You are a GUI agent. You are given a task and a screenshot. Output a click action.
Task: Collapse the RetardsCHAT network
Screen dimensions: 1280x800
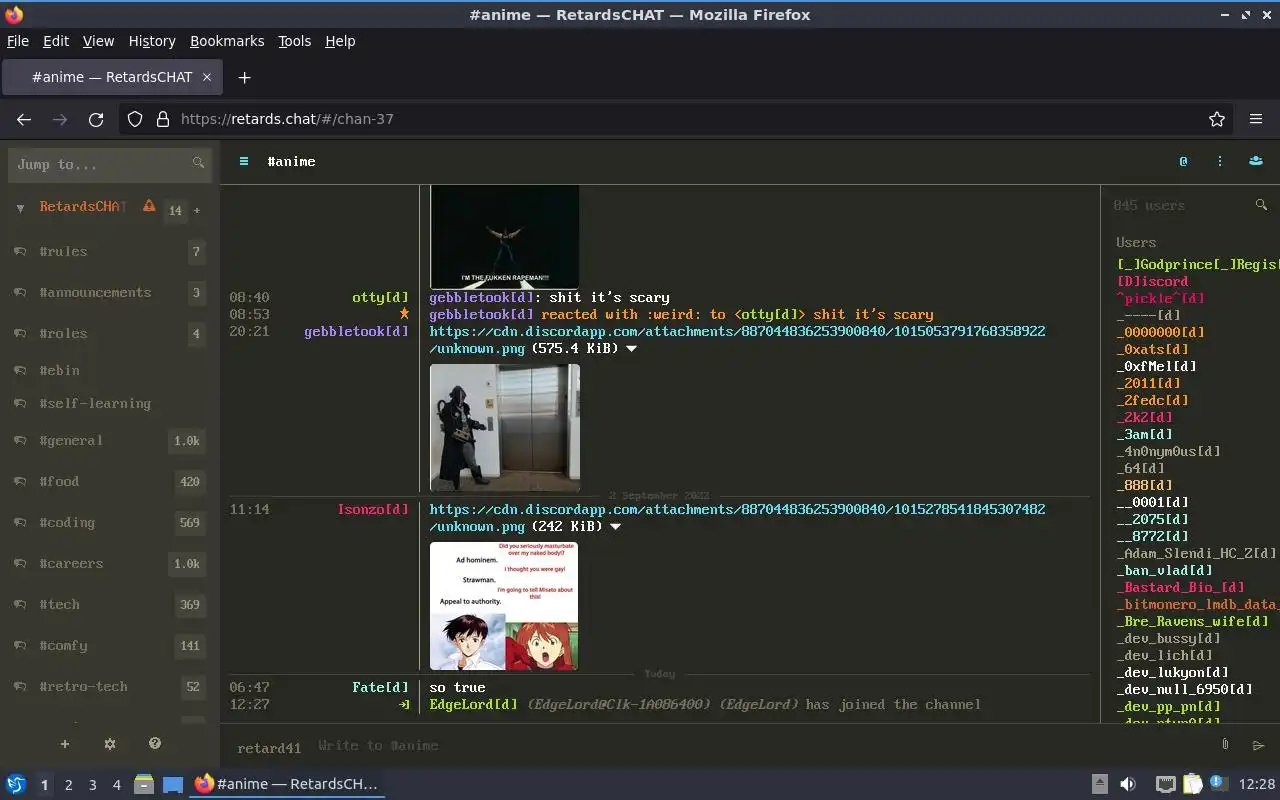click(20, 208)
